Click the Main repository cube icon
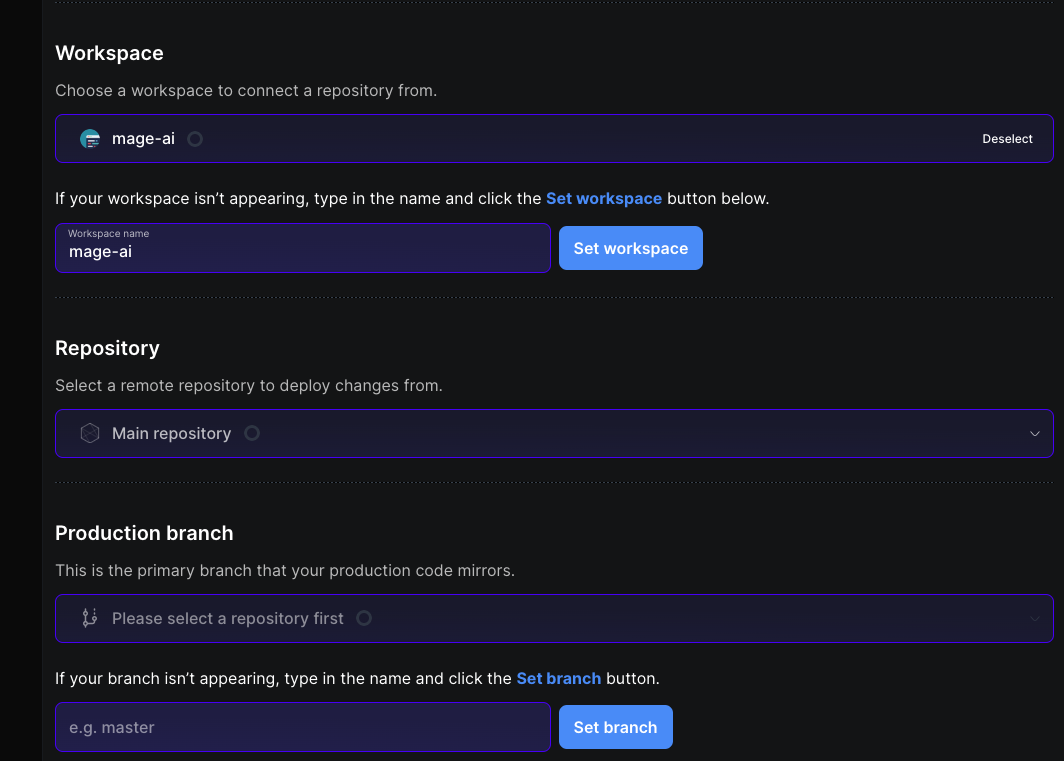1064x761 pixels. 90,433
